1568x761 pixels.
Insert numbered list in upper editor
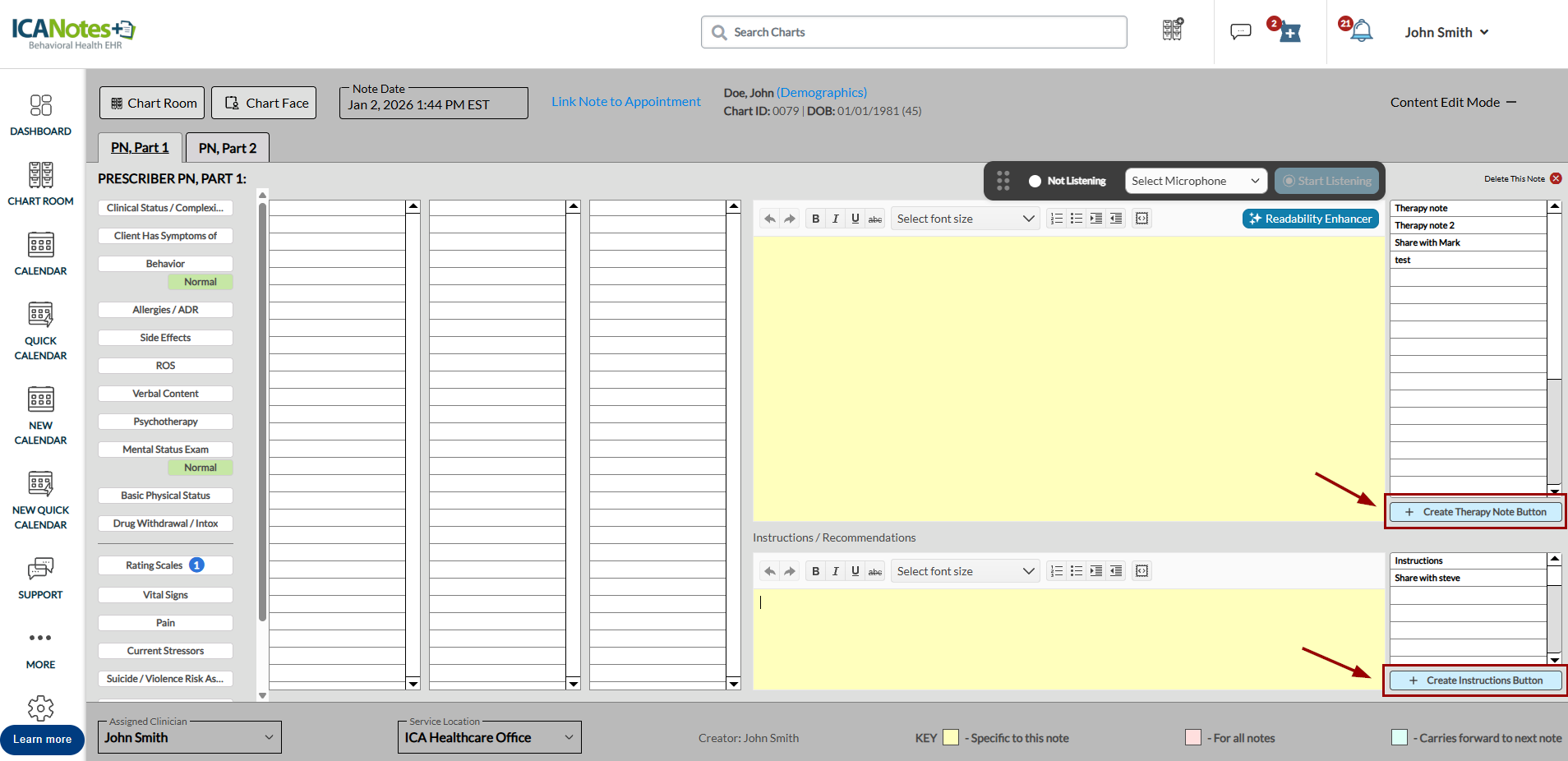click(x=1056, y=219)
